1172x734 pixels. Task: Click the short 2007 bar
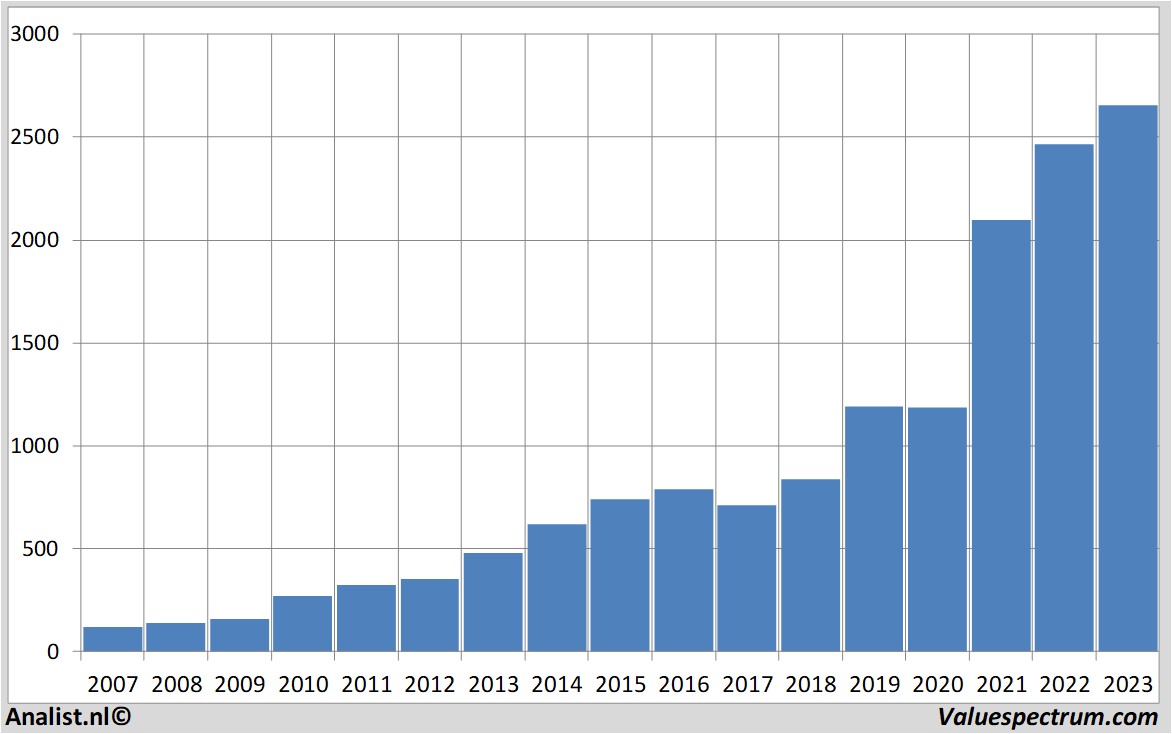coord(112,639)
